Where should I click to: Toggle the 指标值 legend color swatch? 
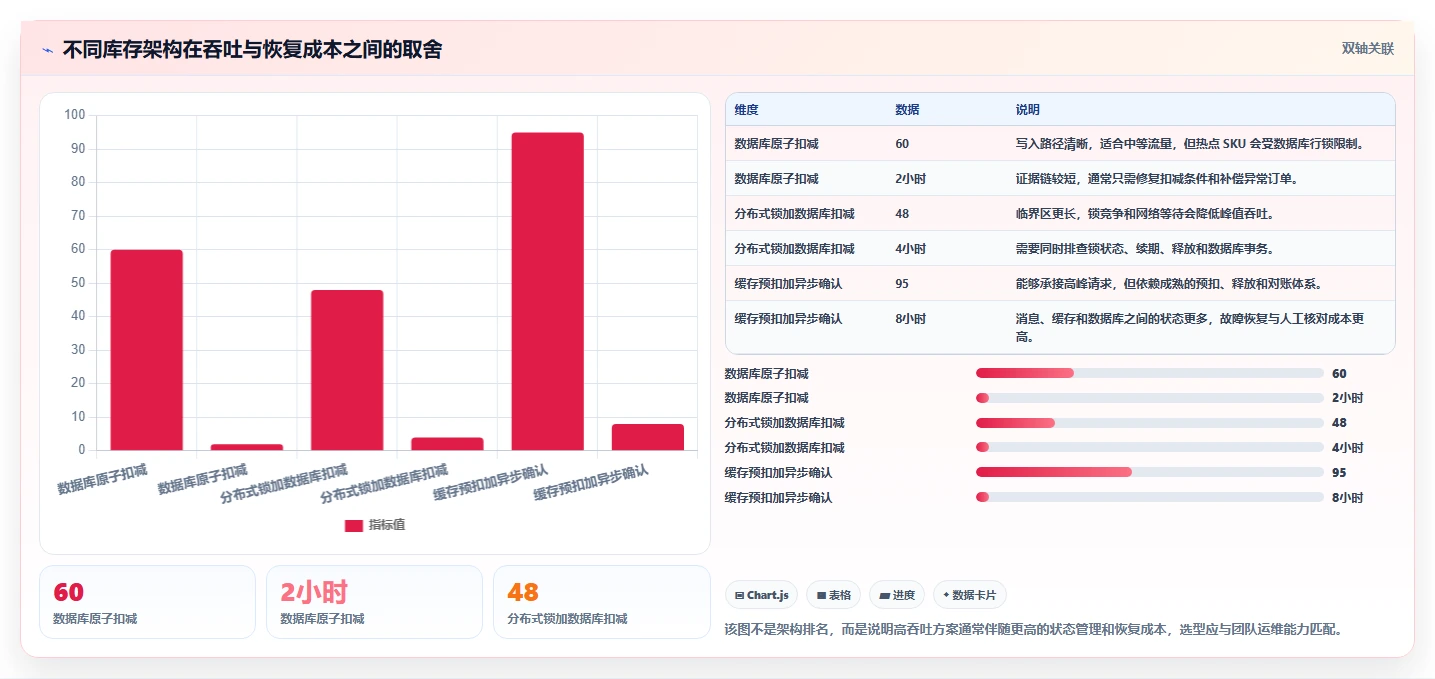(354, 525)
